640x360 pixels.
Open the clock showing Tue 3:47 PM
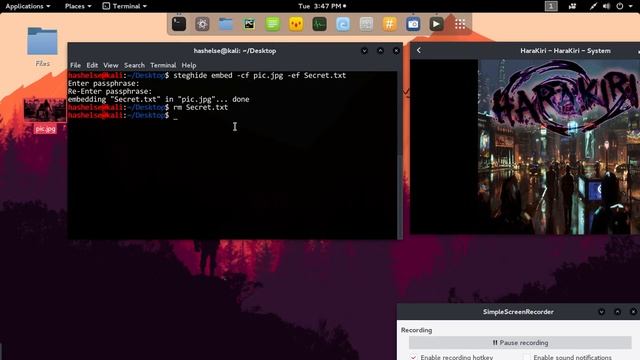(x=322, y=6)
